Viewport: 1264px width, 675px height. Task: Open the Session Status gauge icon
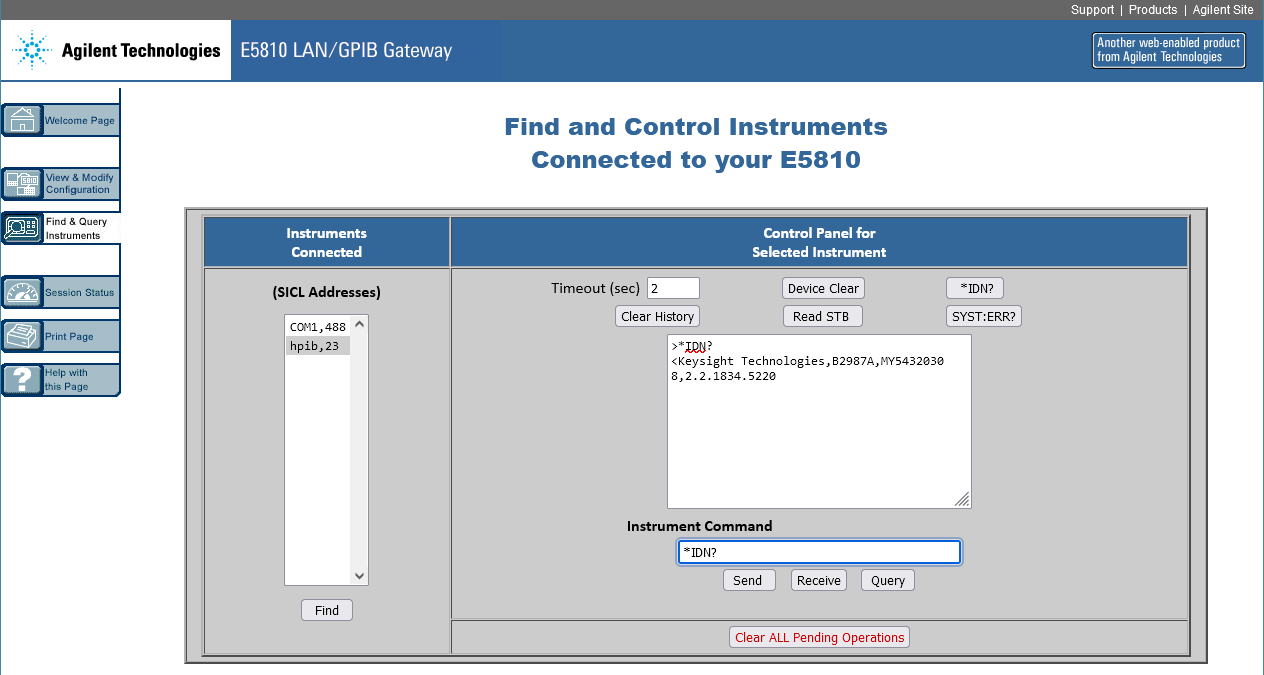(21, 292)
